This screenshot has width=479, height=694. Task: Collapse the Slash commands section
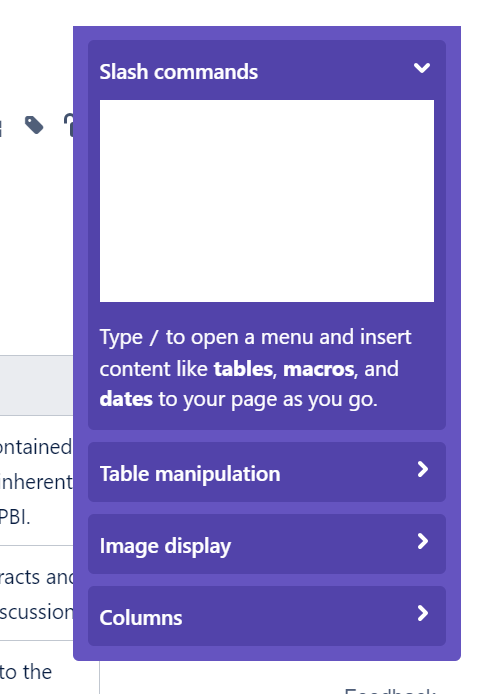(421, 68)
